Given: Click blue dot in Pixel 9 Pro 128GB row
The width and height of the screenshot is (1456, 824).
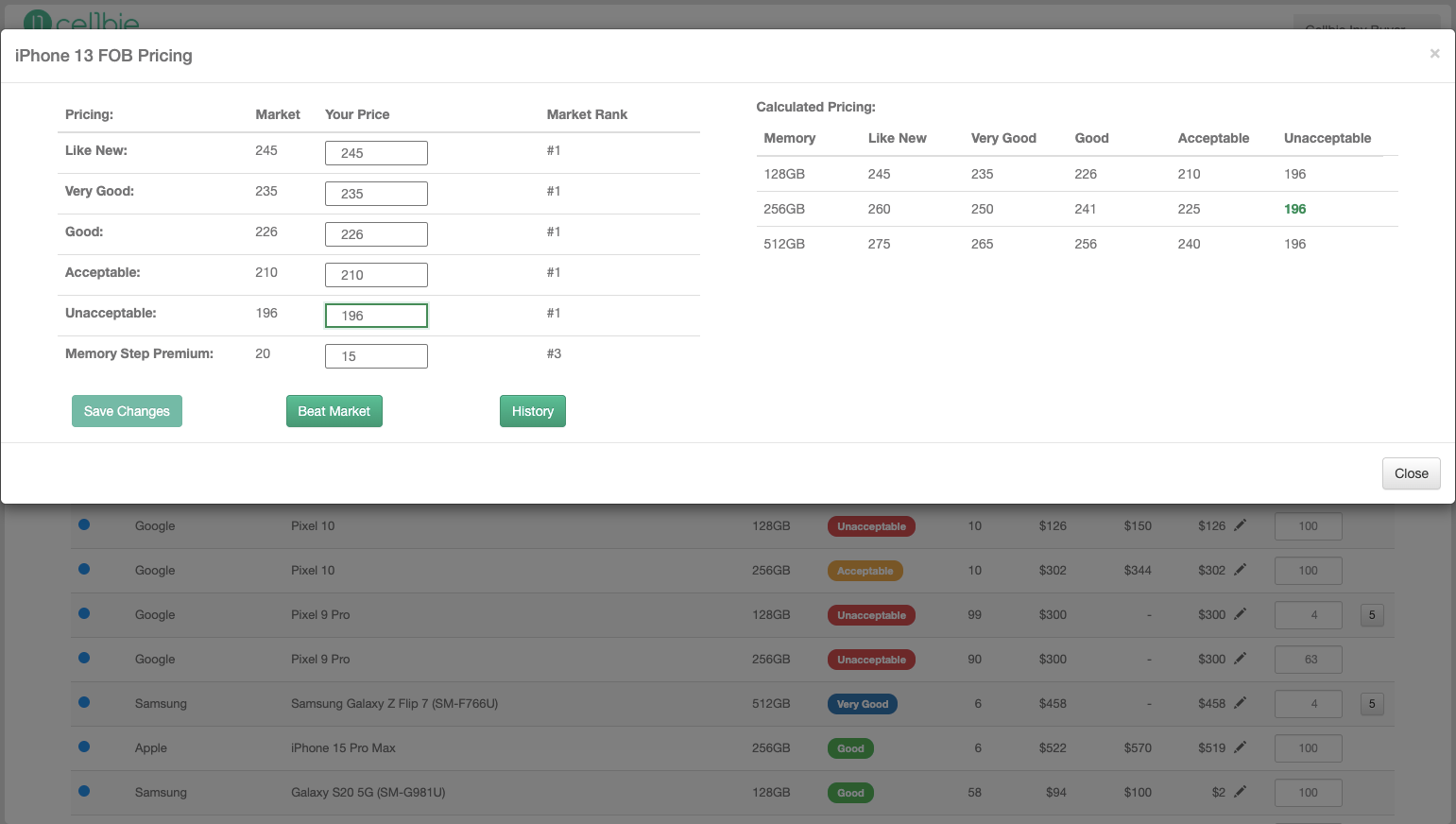Looking at the screenshot, I should tap(84, 613).
